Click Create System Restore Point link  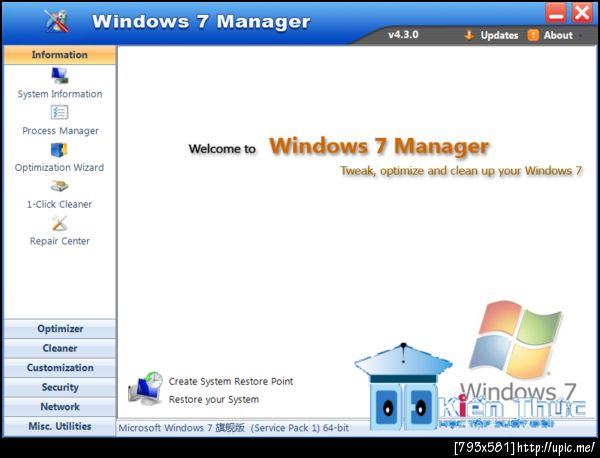tap(231, 381)
